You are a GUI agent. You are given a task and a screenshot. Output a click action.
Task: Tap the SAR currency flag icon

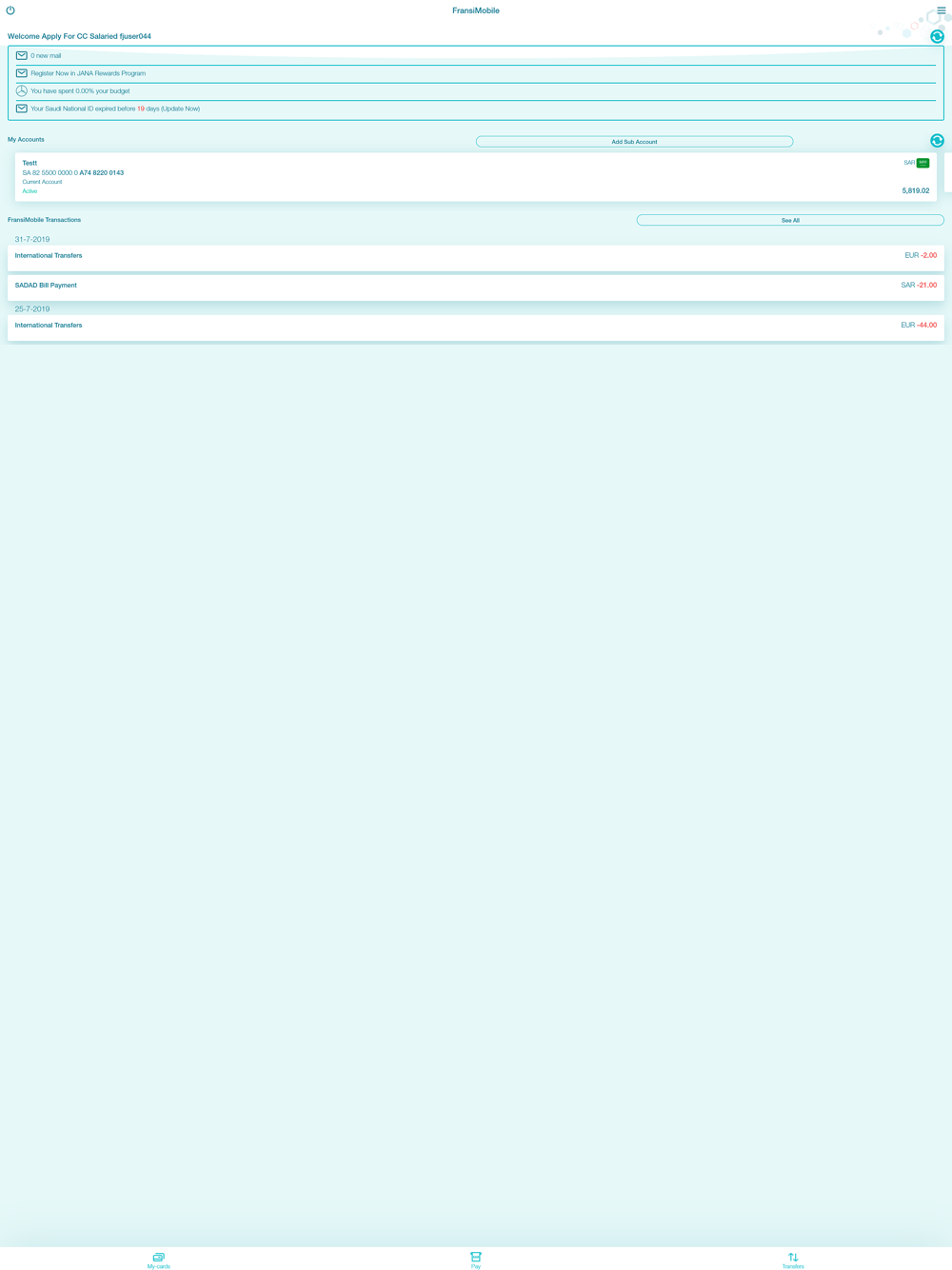pyautogui.click(x=922, y=163)
